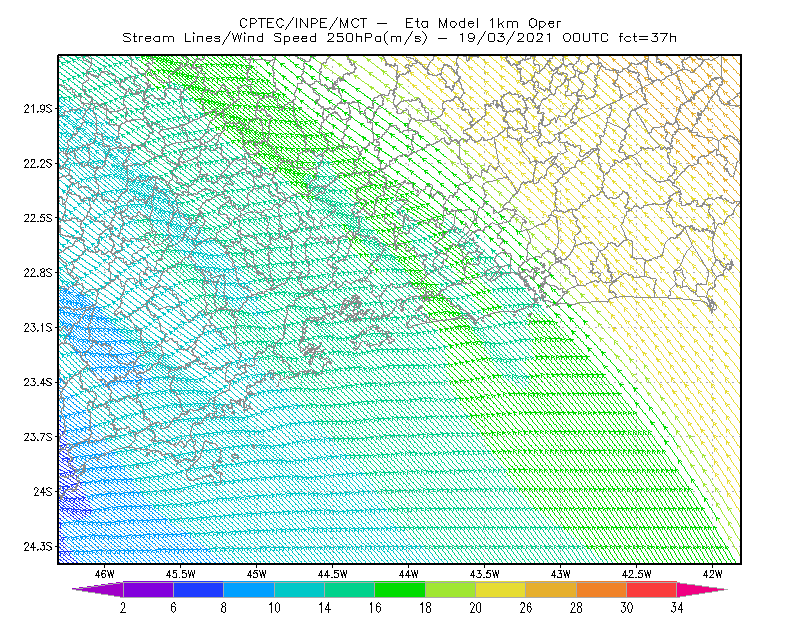The height and width of the screenshot is (618, 800).
Task: Click the dark blue colorbar segment after 6
Action: (198, 589)
